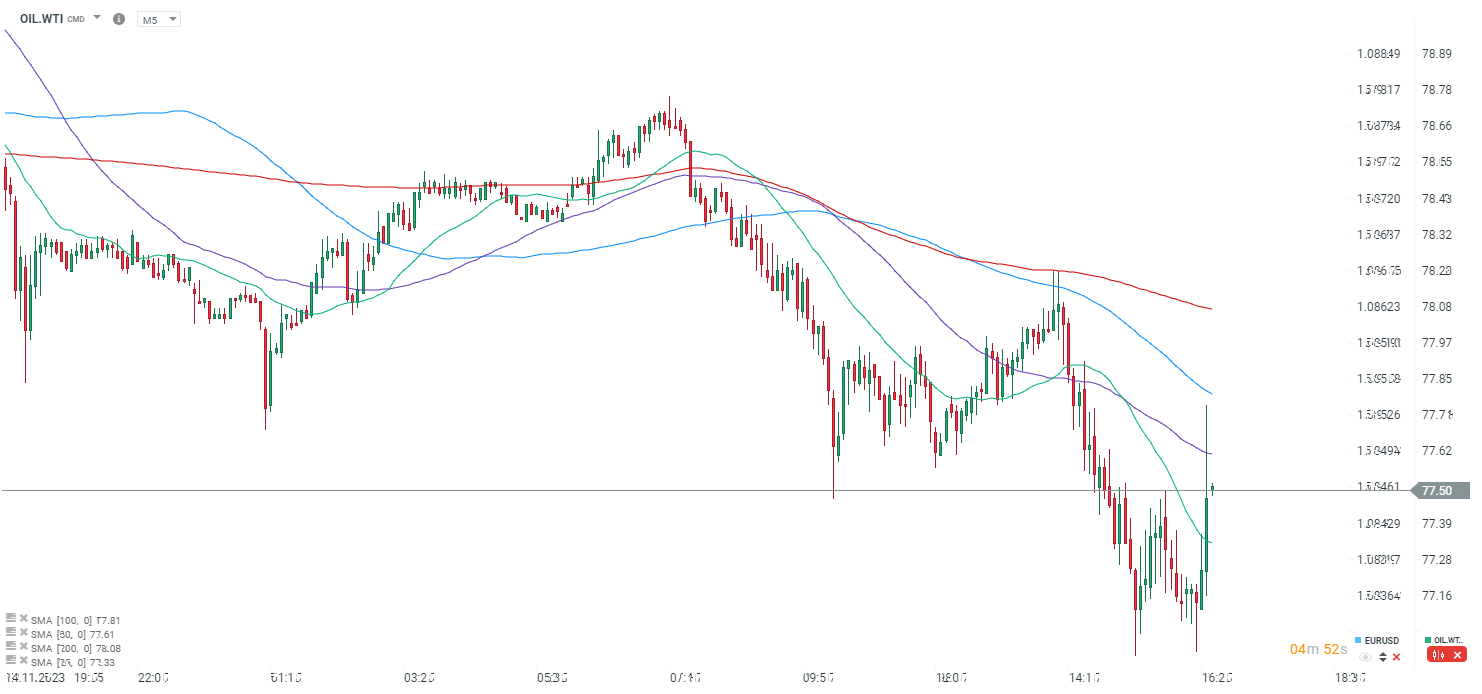The height and width of the screenshot is (694, 1482).
Task: Delete the bottom SMA indicator (77.33)
Action: tap(23, 661)
